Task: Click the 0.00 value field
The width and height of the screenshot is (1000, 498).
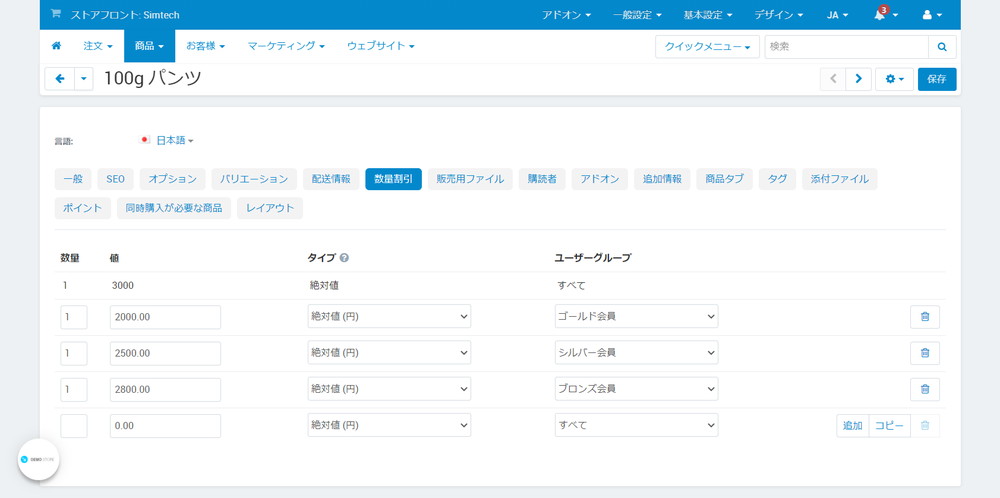Action: [165, 426]
